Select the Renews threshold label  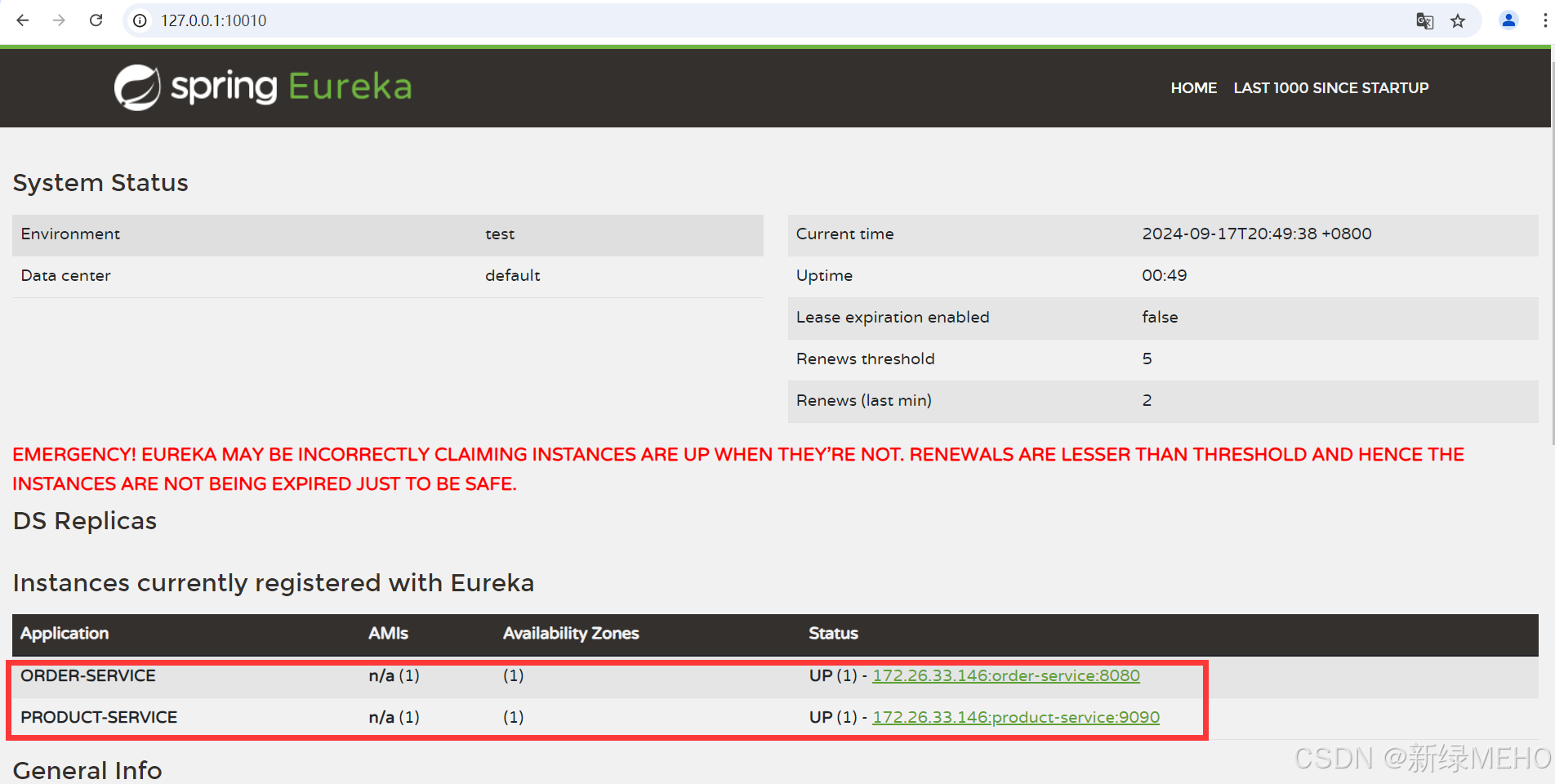[x=865, y=359]
